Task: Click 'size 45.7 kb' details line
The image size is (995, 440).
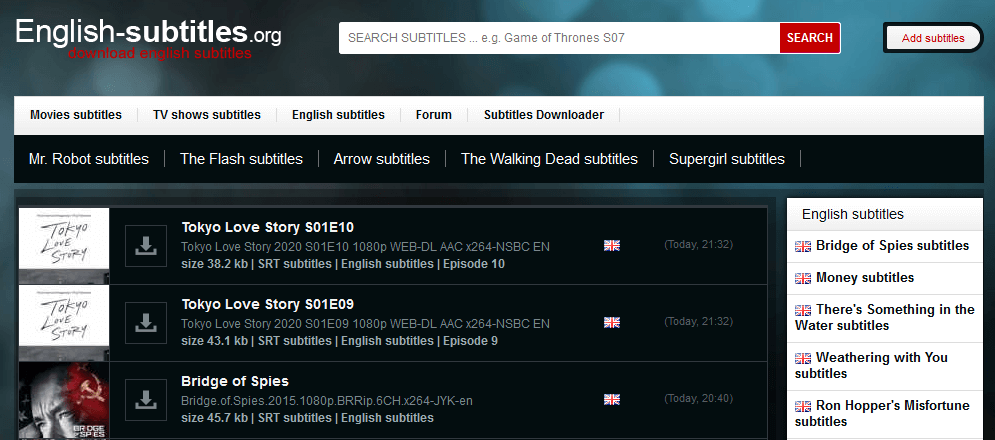Action: pos(308,418)
